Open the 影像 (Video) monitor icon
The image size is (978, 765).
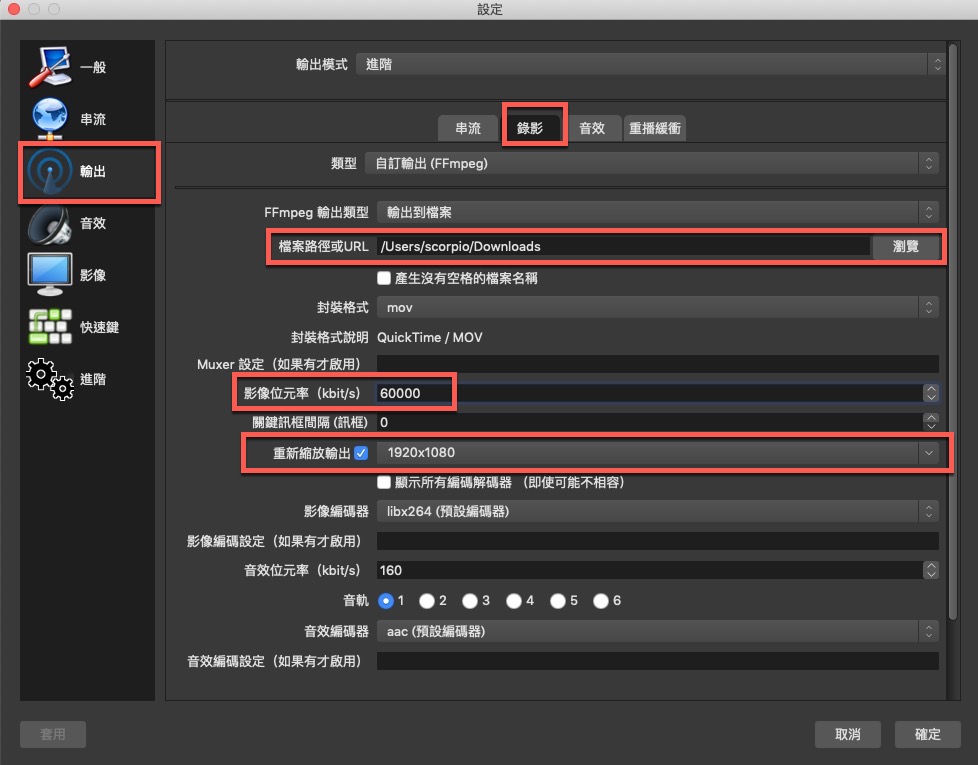click(x=50, y=275)
